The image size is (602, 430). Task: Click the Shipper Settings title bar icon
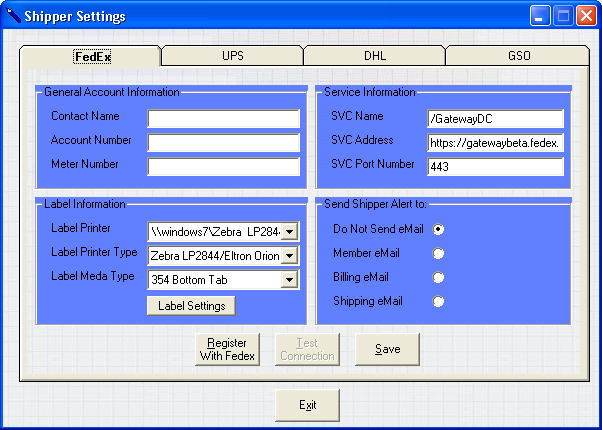click(13, 15)
